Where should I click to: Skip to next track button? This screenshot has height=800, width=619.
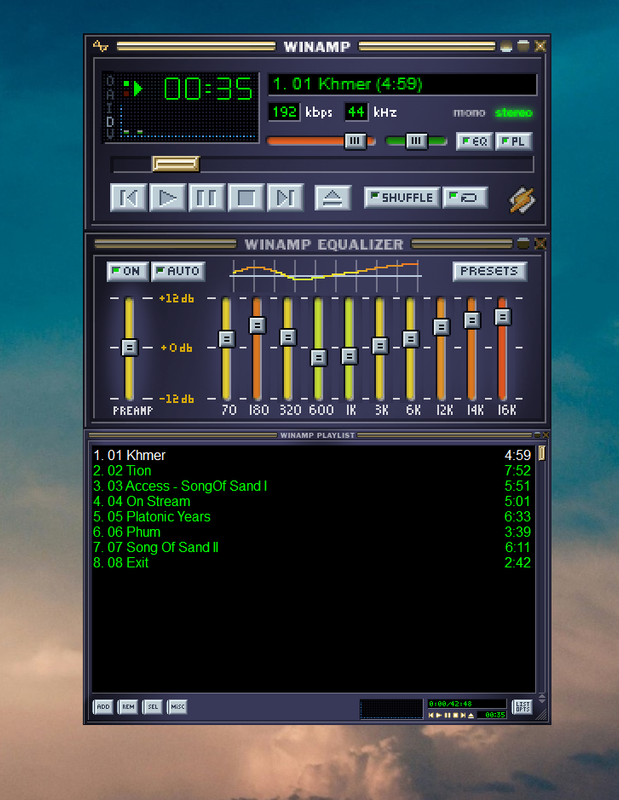click(285, 197)
